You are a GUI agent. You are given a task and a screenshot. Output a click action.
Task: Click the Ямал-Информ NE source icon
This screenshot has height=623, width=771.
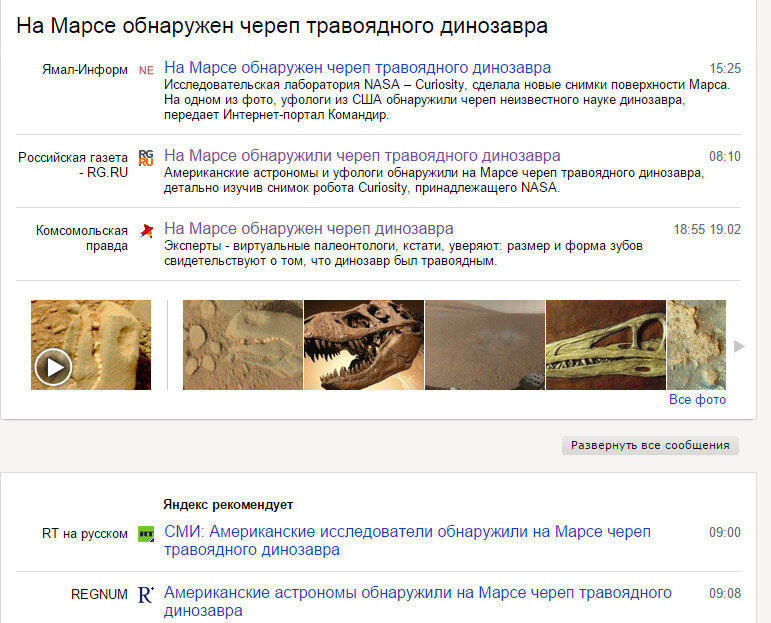146,70
